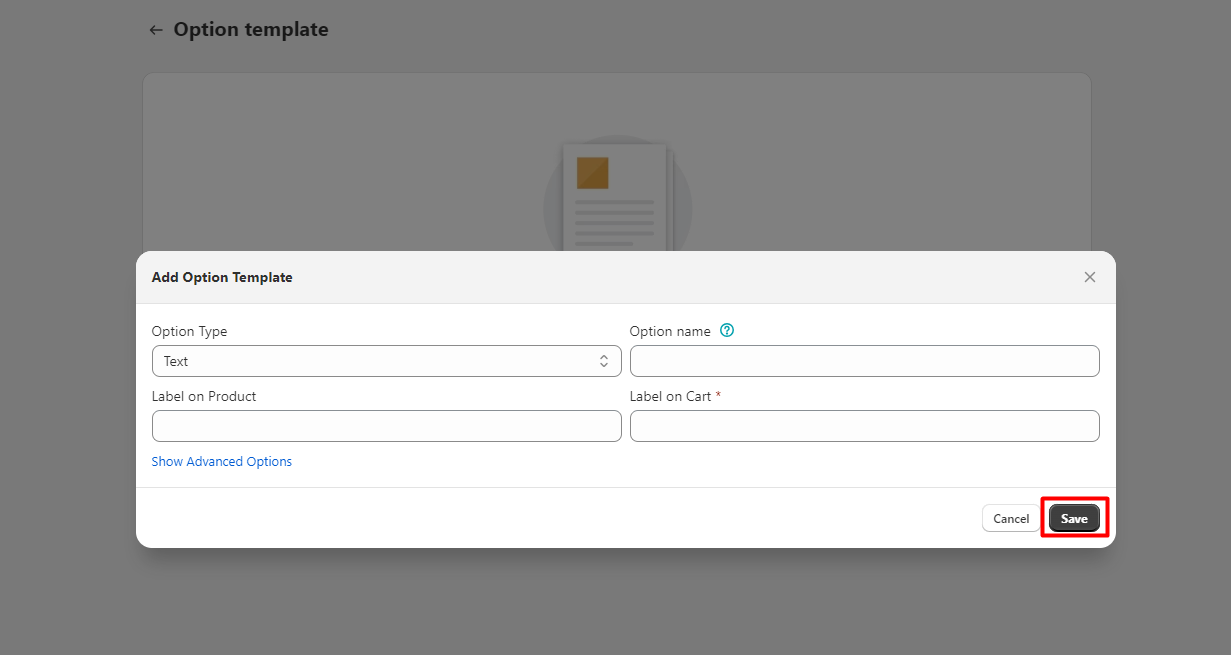Click the up-down chevron in Option Type field

click(604, 361)
